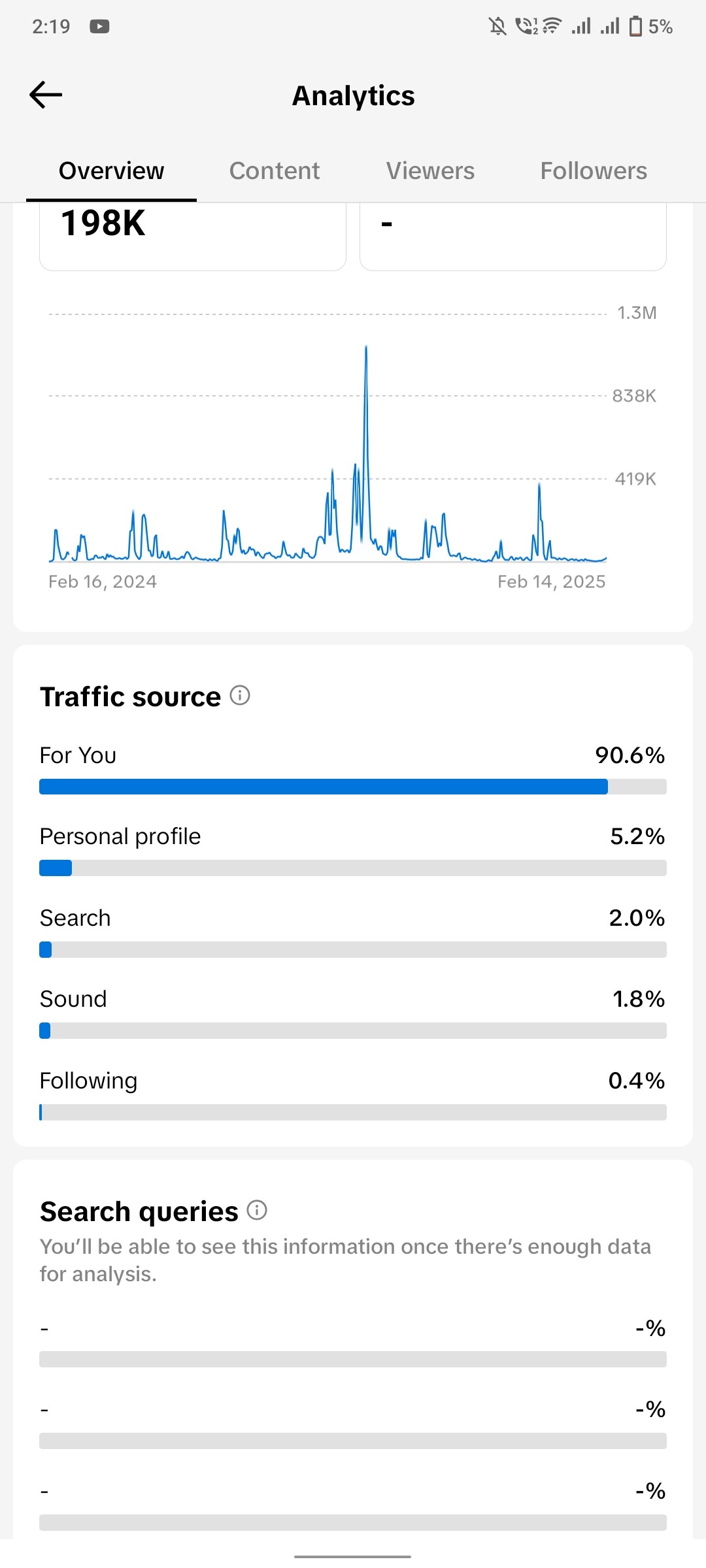Tap the Following traffic source label
706x1568 pixels.
89,1081
